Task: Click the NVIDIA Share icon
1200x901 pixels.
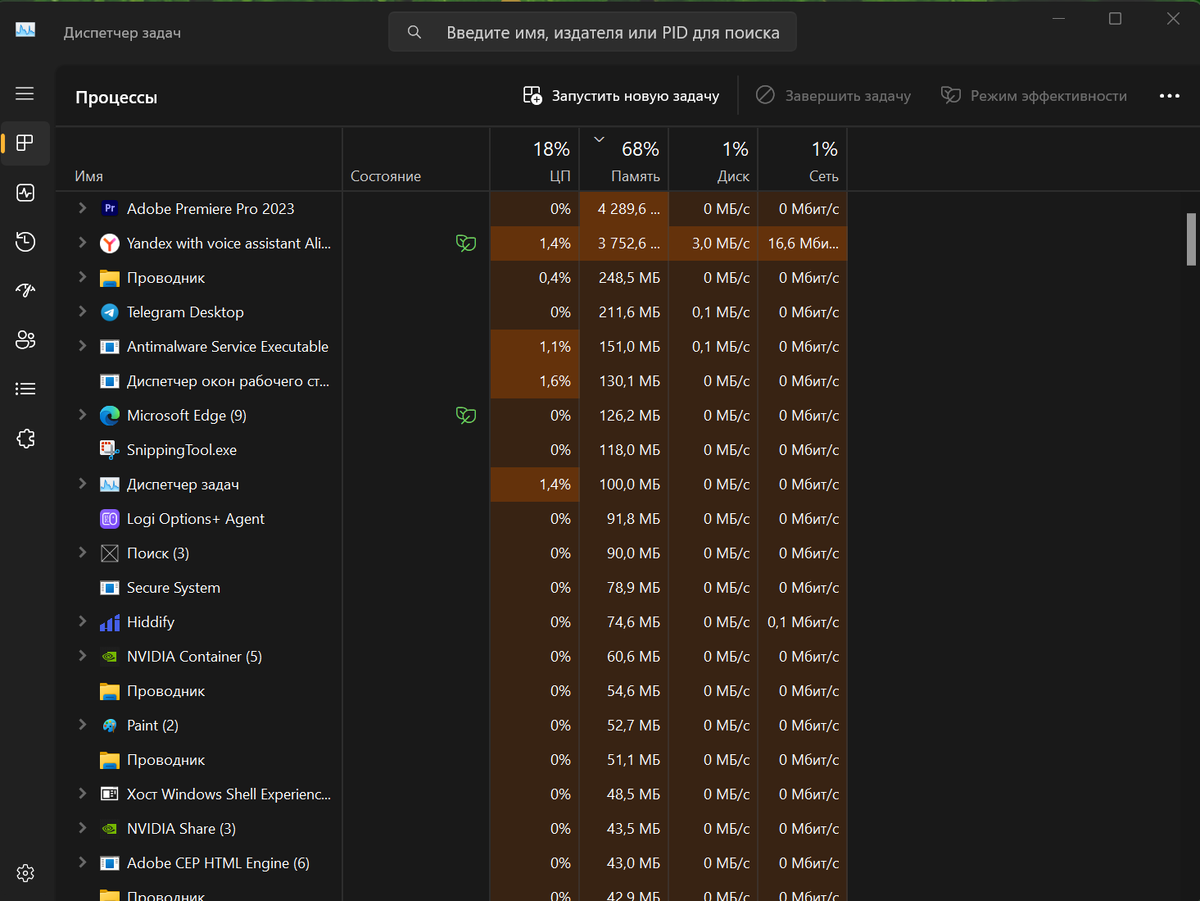Action: [110, 829]
